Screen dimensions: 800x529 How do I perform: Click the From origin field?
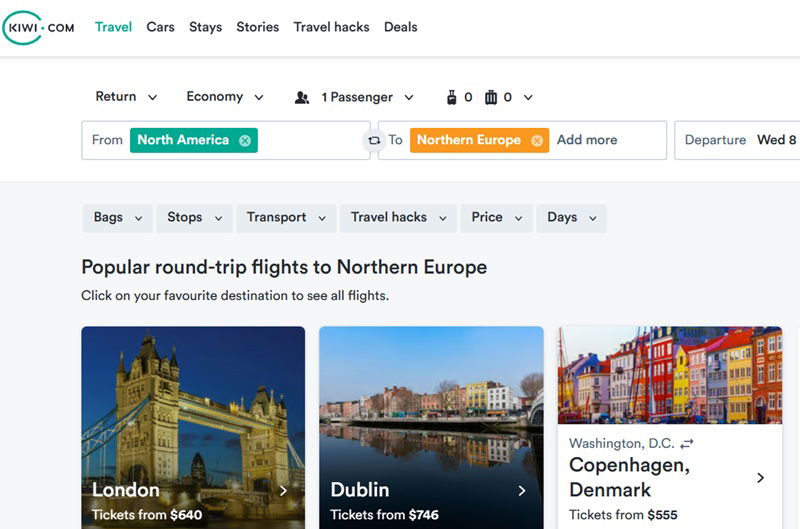click(226, 140)
